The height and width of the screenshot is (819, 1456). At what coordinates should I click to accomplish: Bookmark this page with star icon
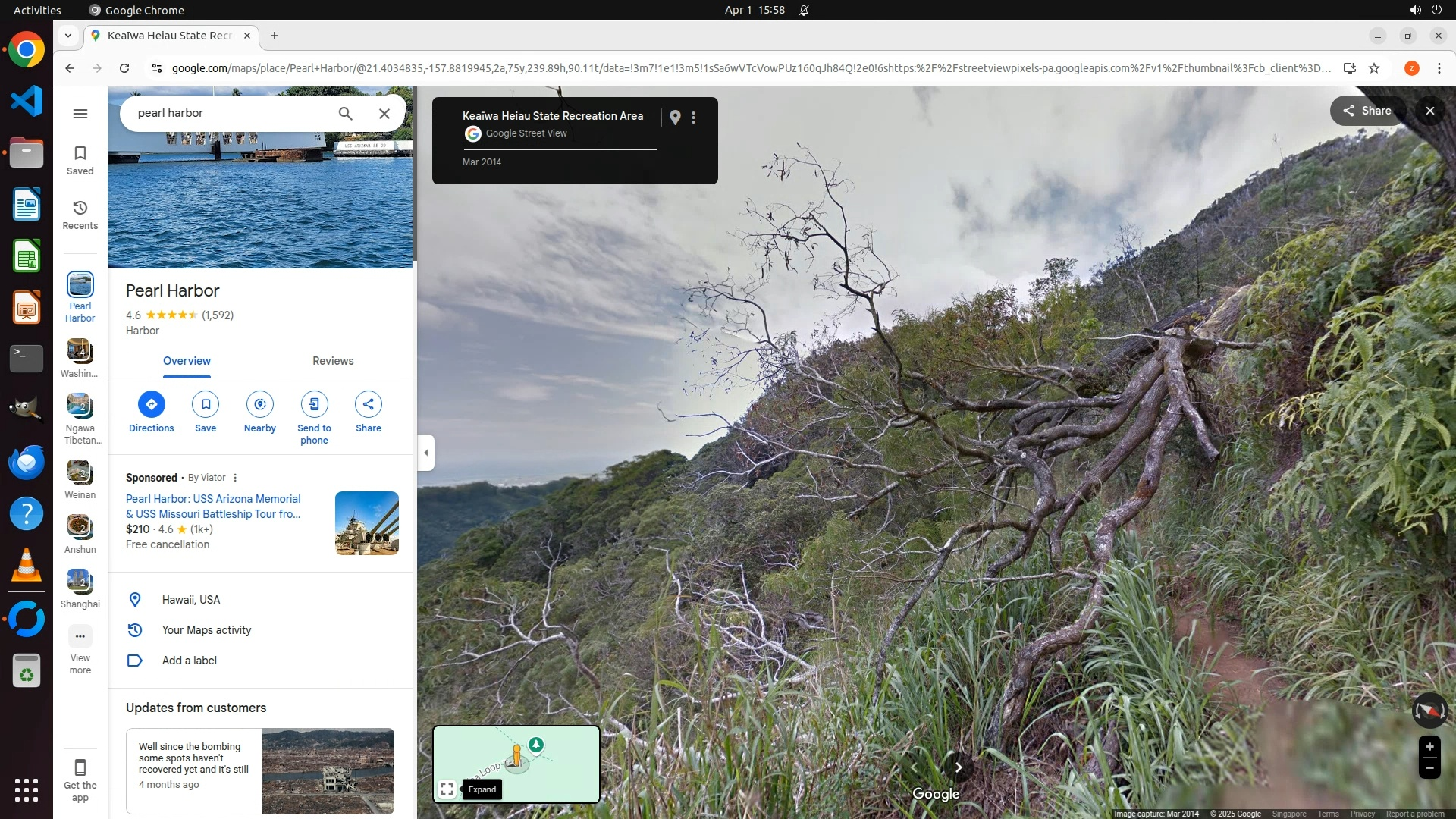(x=1374, y=68)
